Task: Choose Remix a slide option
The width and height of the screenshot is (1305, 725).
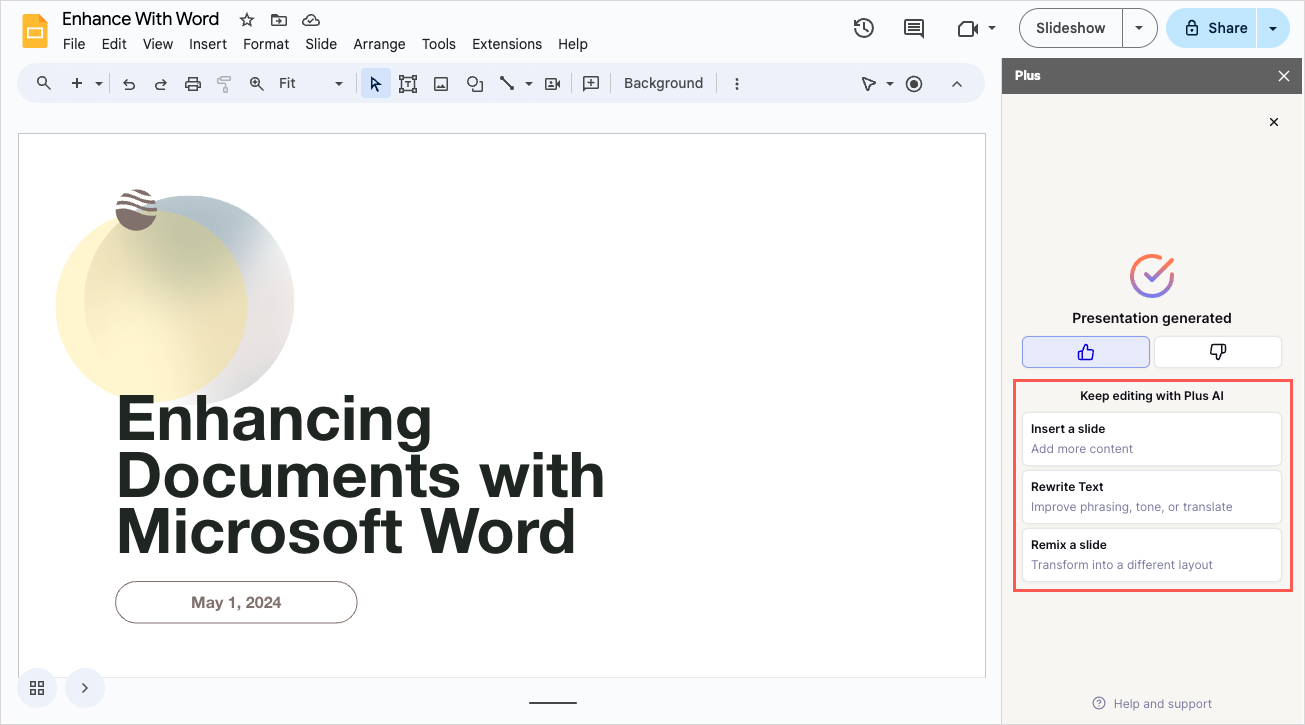Action: (1151, 555)
